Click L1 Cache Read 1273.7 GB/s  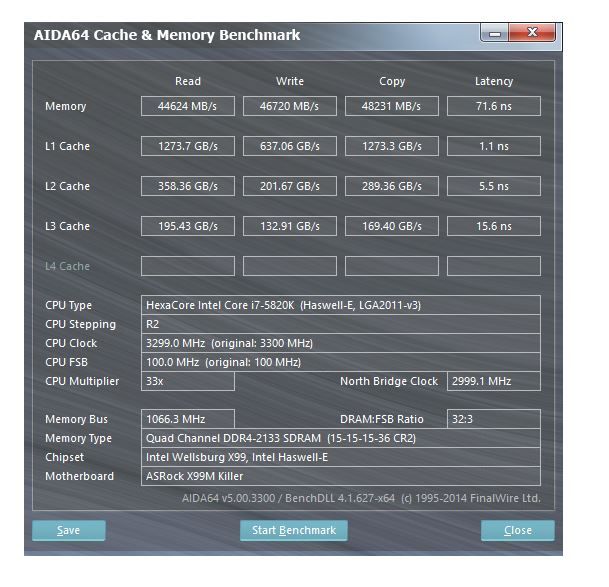pyautogui.click(x=188, y=146)
